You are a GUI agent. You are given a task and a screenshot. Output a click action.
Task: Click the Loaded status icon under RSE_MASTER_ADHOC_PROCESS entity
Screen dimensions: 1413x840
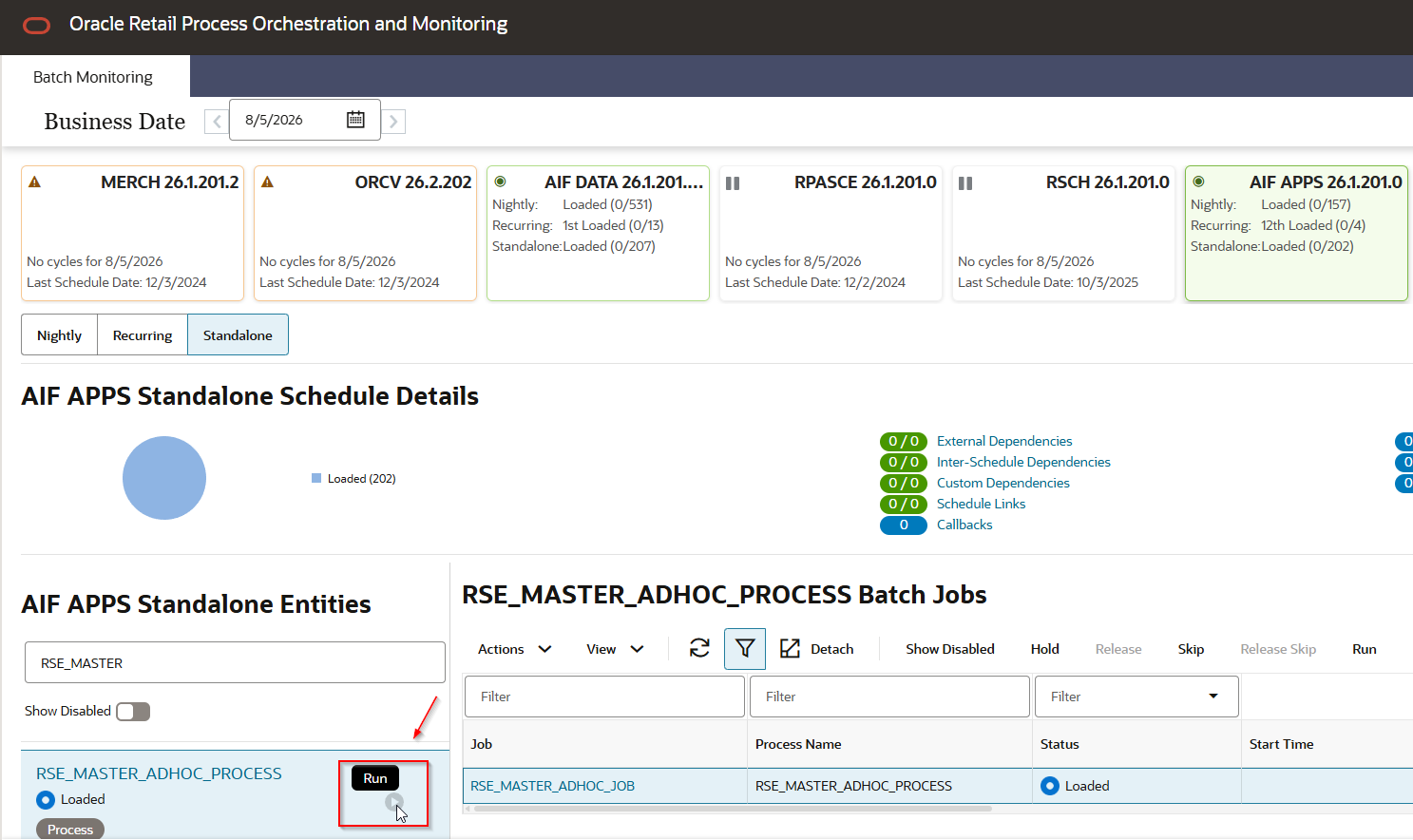(x=46, y=800)
